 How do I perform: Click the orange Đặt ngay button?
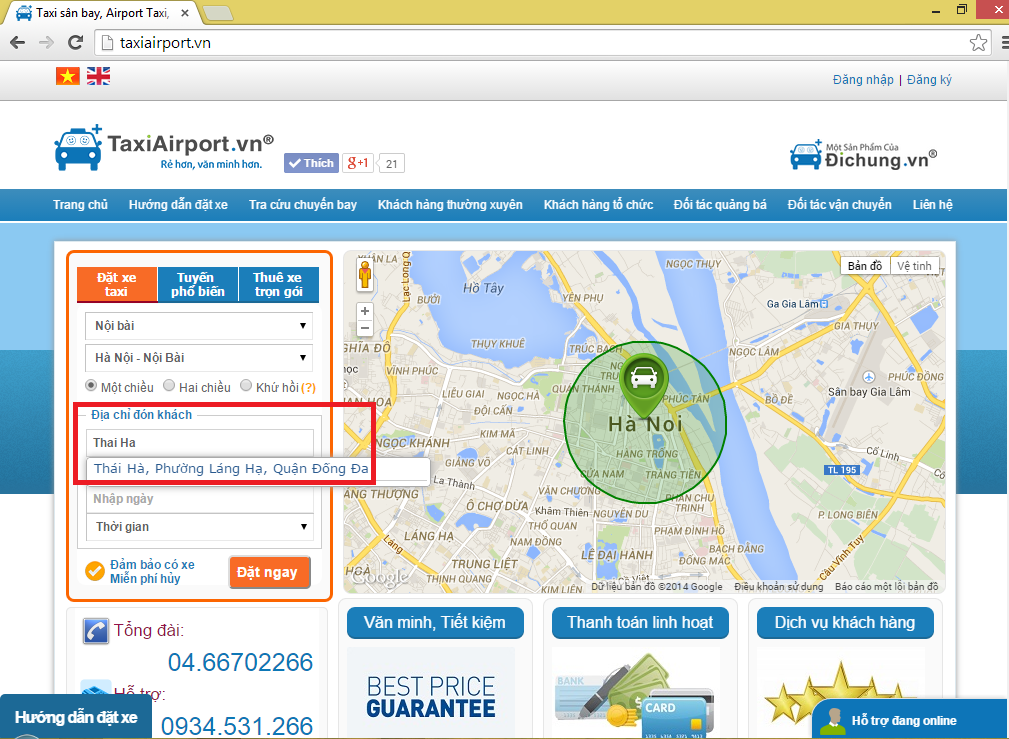tap(269, 573)
